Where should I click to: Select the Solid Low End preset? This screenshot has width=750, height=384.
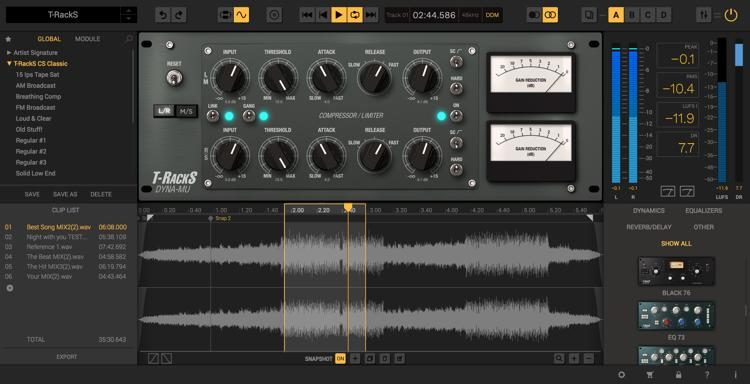[x=35, y=174]
